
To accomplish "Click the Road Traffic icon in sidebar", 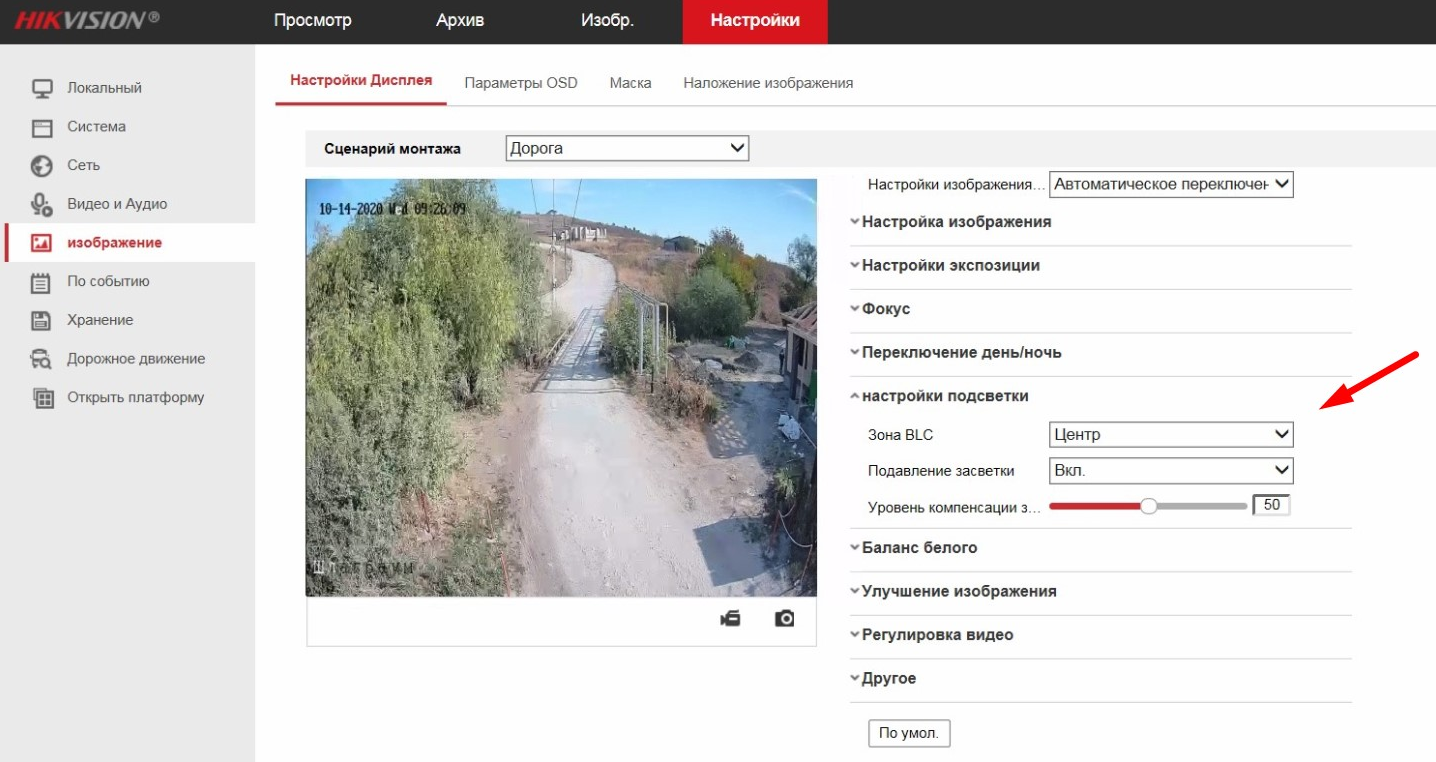I will [42, 360].
